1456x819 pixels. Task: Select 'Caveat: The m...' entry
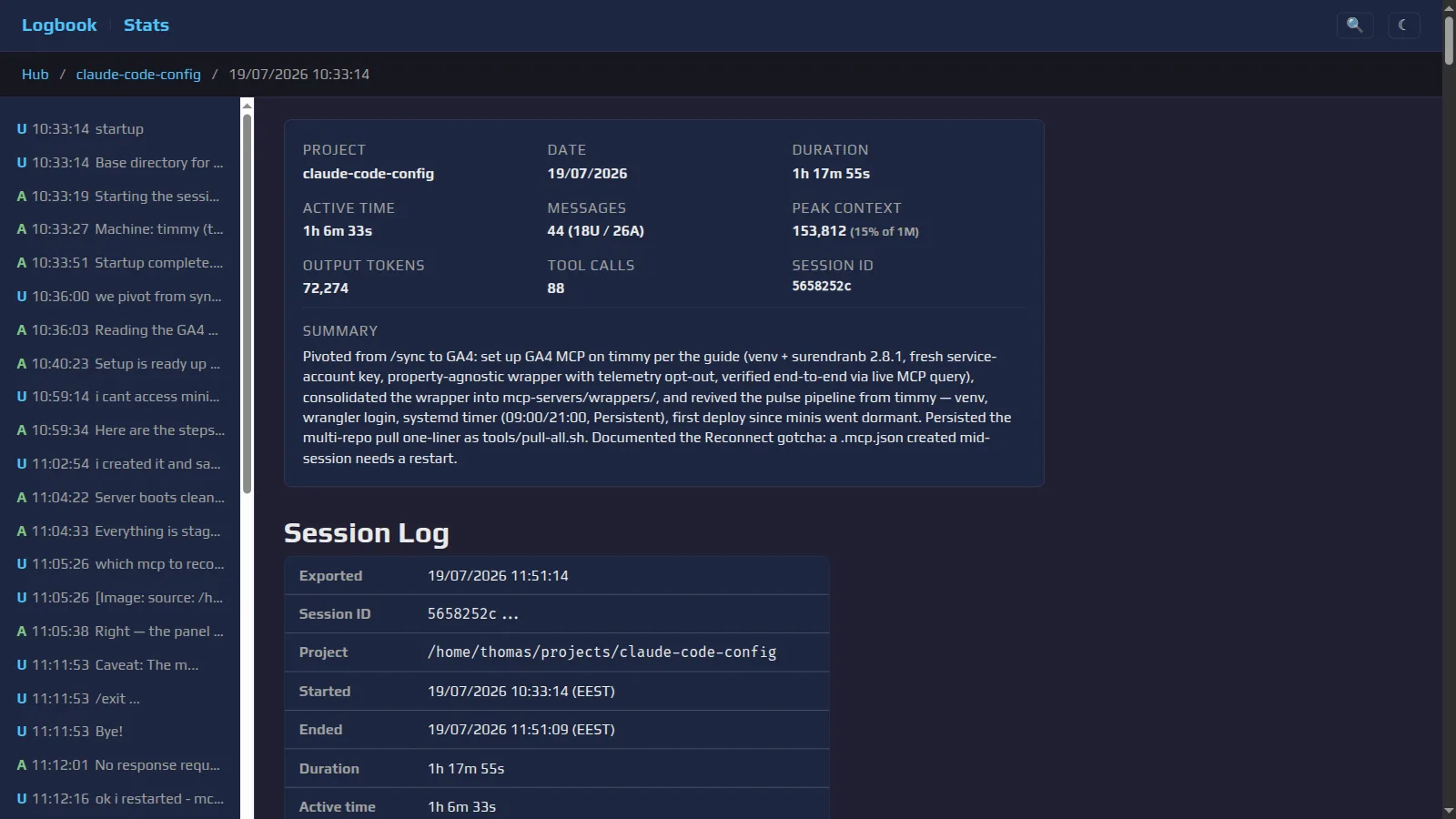[121, 665]
